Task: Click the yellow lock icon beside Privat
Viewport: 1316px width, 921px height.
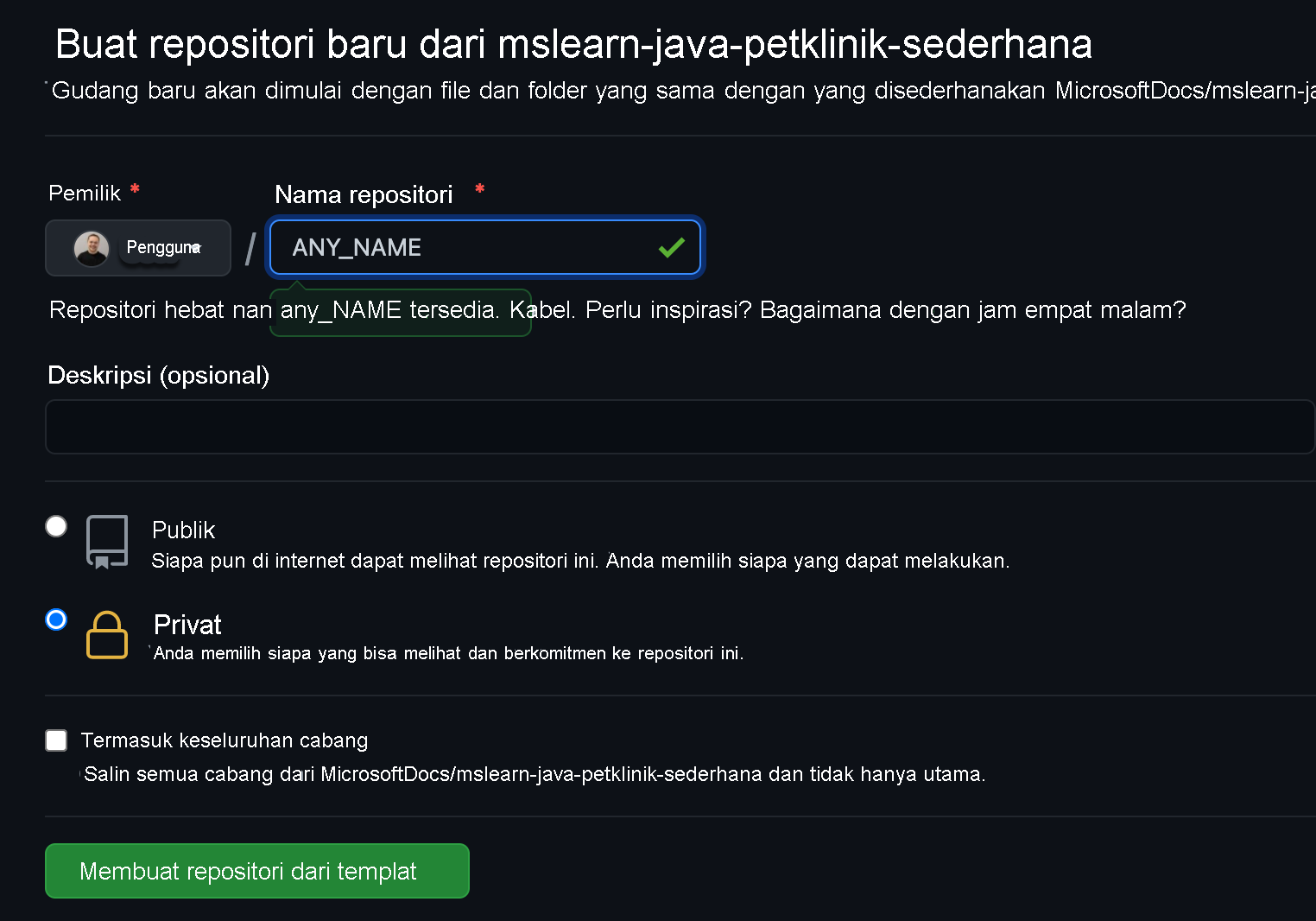Action: pos(106,635)
